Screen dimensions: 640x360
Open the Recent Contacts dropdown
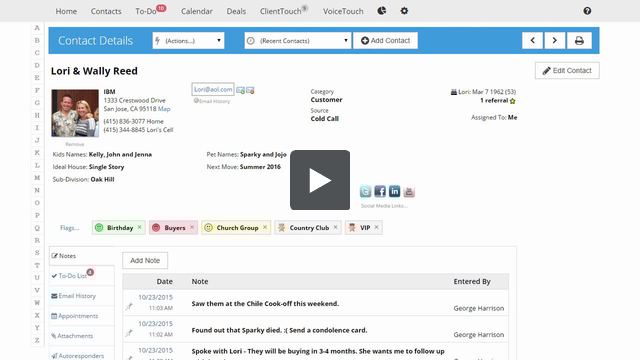(x=298, y=40)
